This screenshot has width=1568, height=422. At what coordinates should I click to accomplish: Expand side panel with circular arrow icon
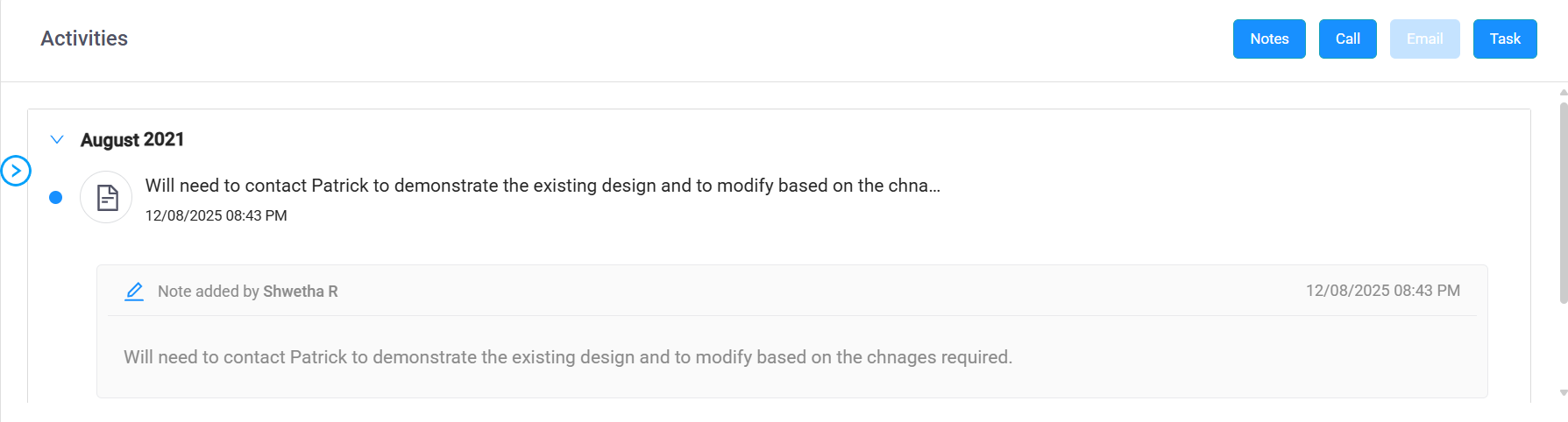click(x=16, y=171)
